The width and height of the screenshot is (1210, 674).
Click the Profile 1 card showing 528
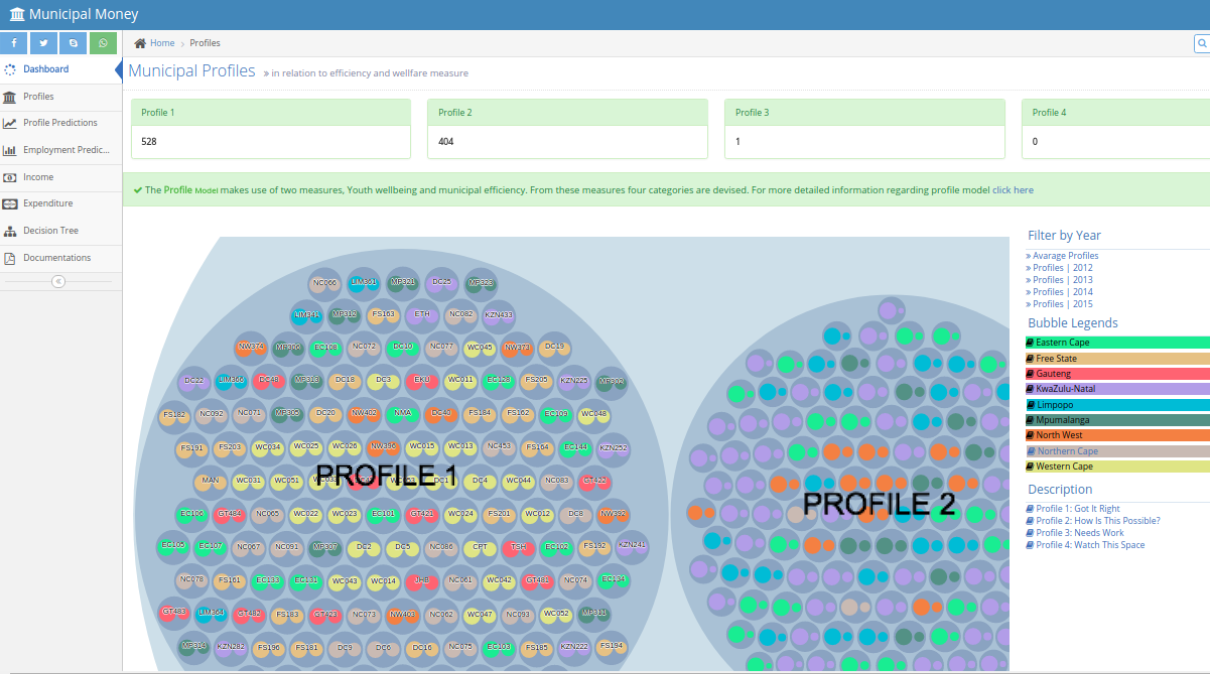pyautogui.click(x=271, y=129)
